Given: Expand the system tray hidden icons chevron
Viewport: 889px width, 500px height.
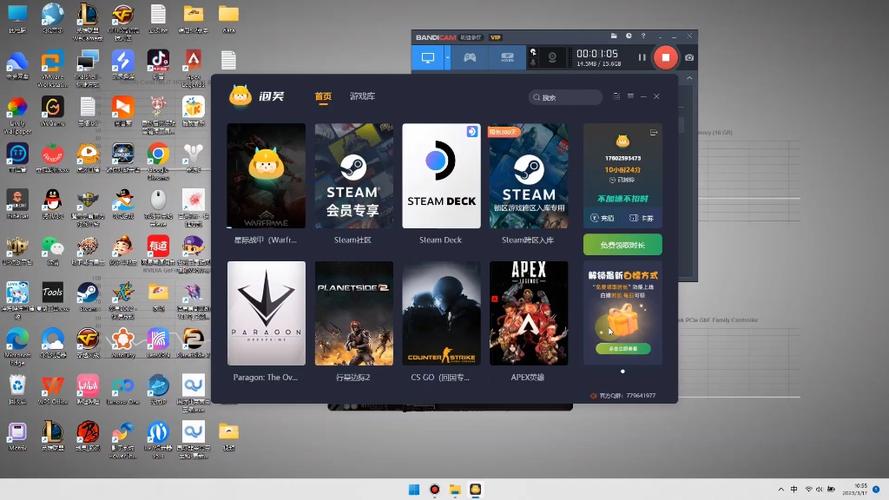Looking at the screenshot, I should pos(781,489).
